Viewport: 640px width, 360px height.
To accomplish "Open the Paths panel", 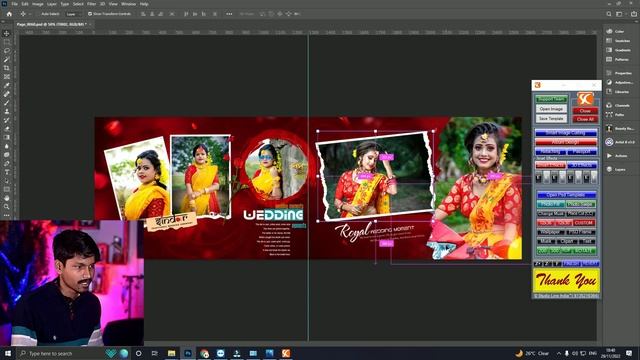I will tap(615, 115).
